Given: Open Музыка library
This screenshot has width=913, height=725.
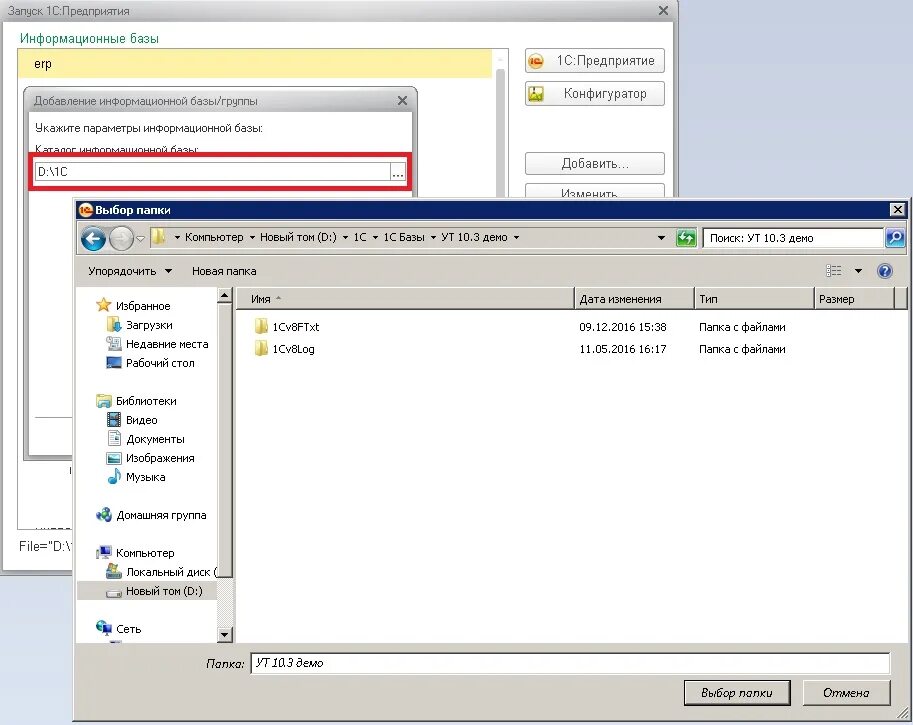Looking at the screenshot, I should (x=136, y=477).
